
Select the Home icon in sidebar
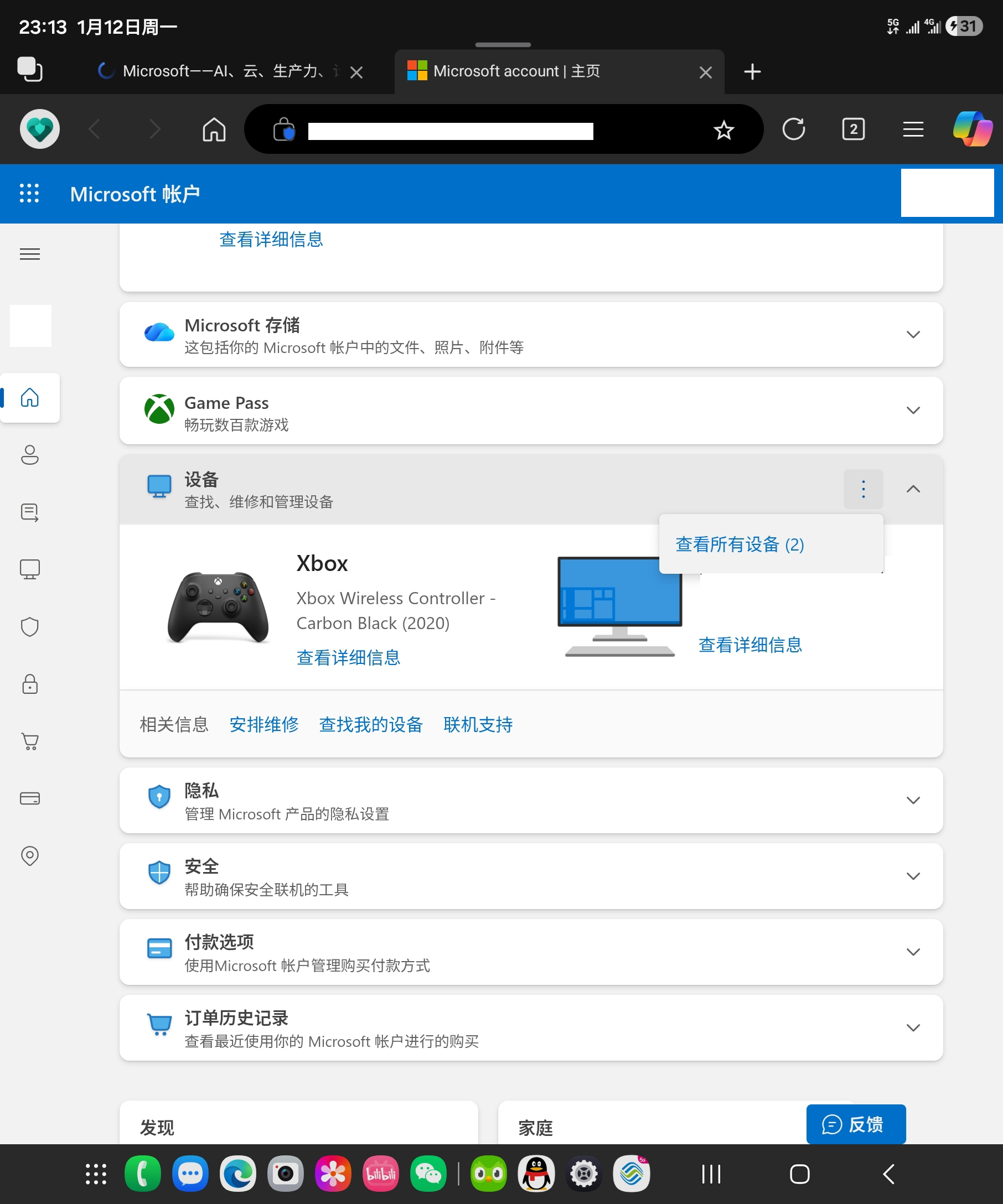(x=30, y=398)
